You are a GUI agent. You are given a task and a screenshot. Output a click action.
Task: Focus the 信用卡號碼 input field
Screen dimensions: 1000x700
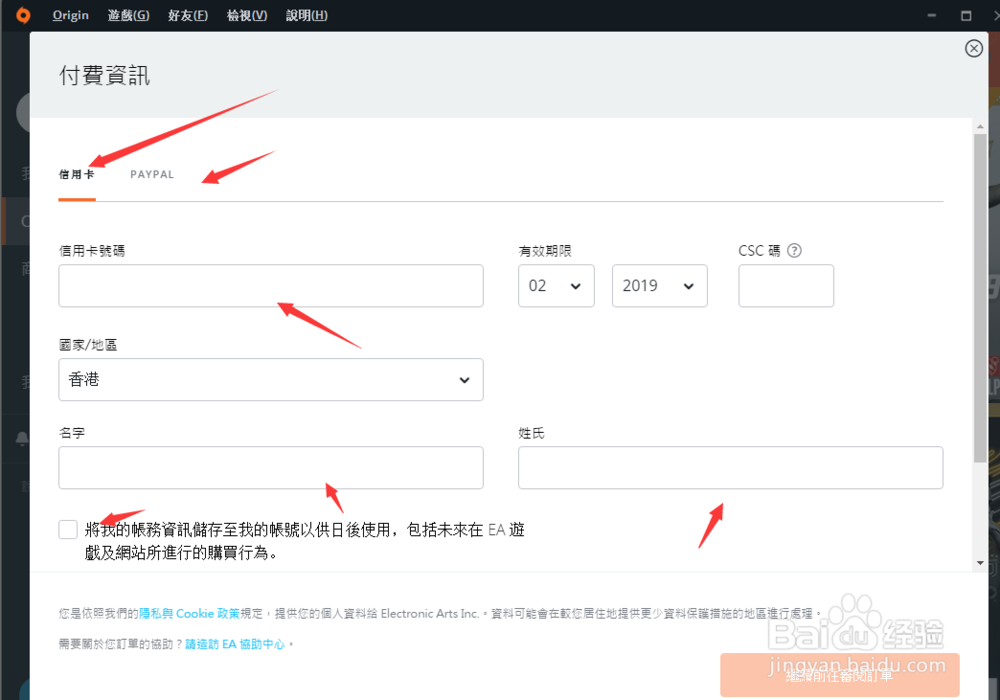coord(270,286)
